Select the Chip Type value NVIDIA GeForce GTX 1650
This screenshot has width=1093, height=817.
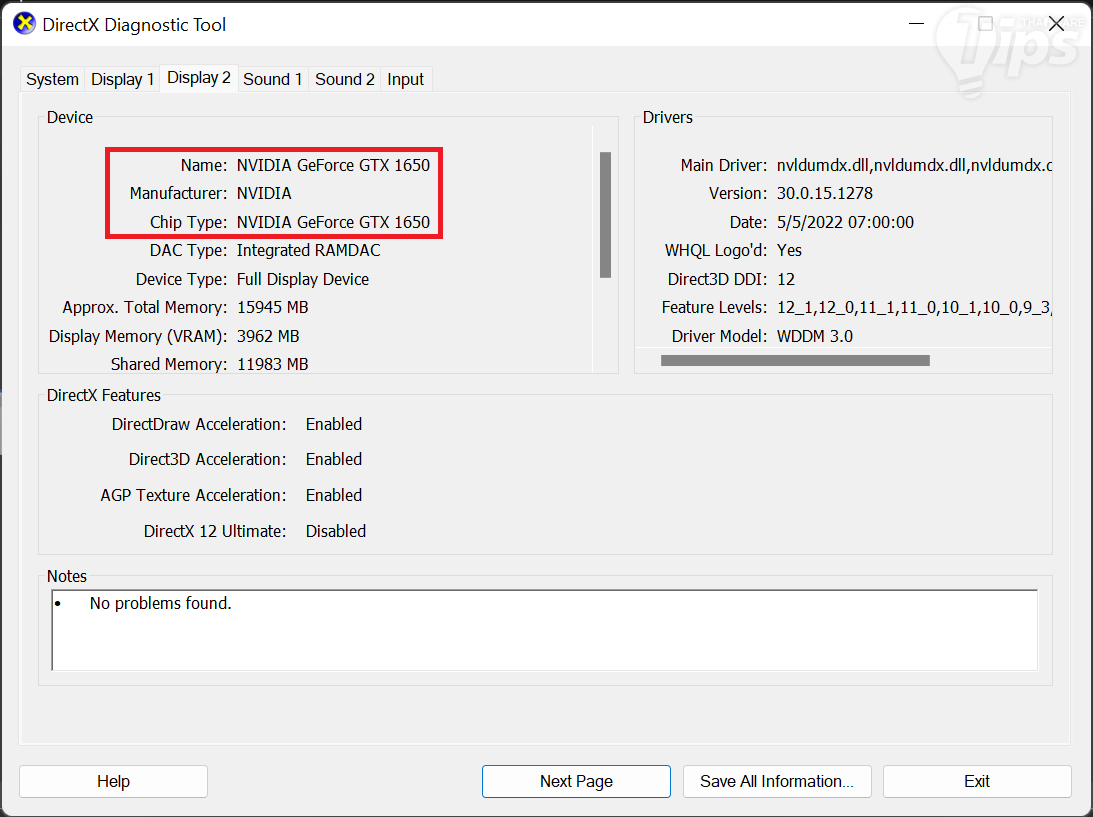click(333, 222)
